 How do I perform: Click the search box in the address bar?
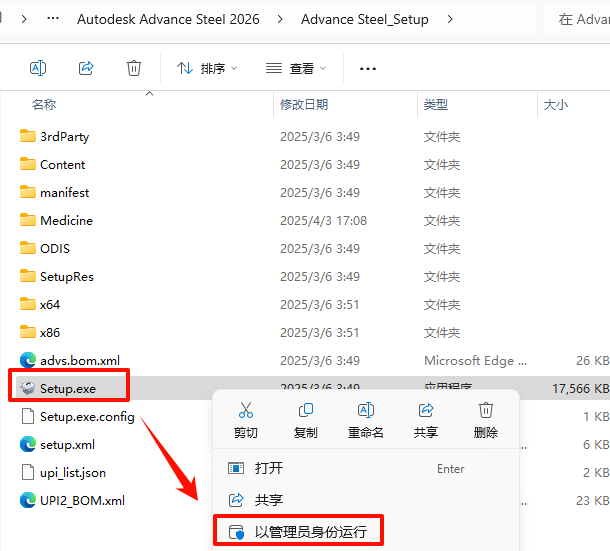578,19
